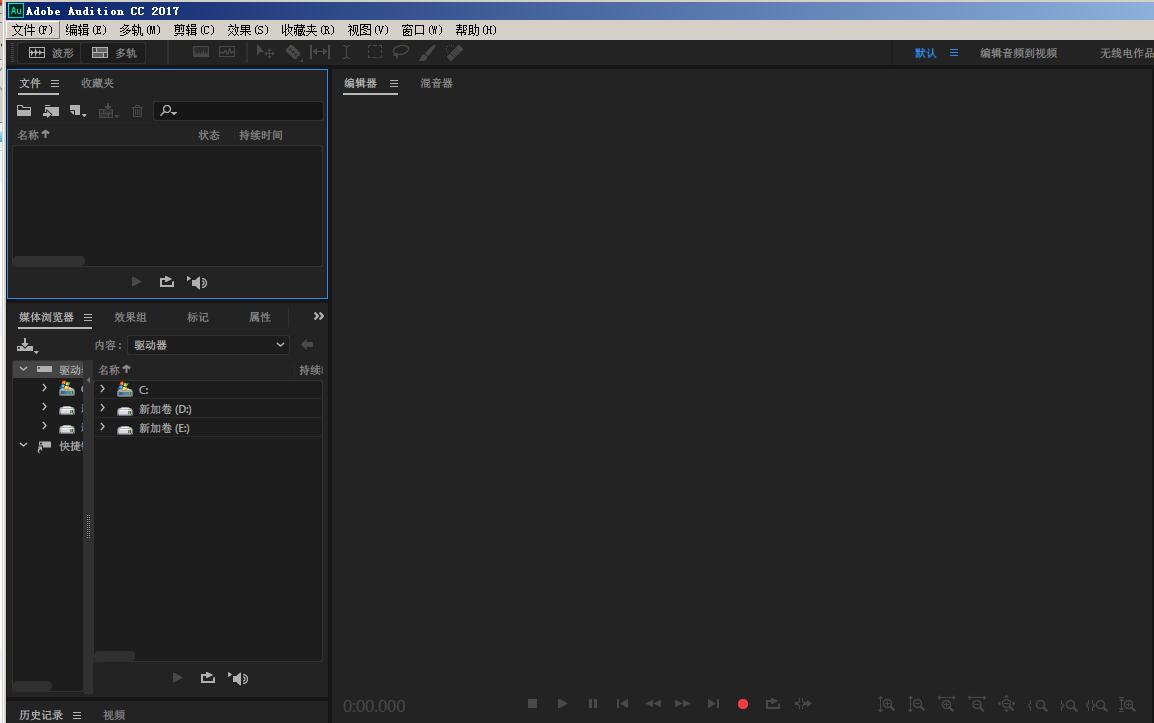Open the 窗口(W) menu
The width and height of the screenshot is (1154, 723).
click(x=422, y=30)
